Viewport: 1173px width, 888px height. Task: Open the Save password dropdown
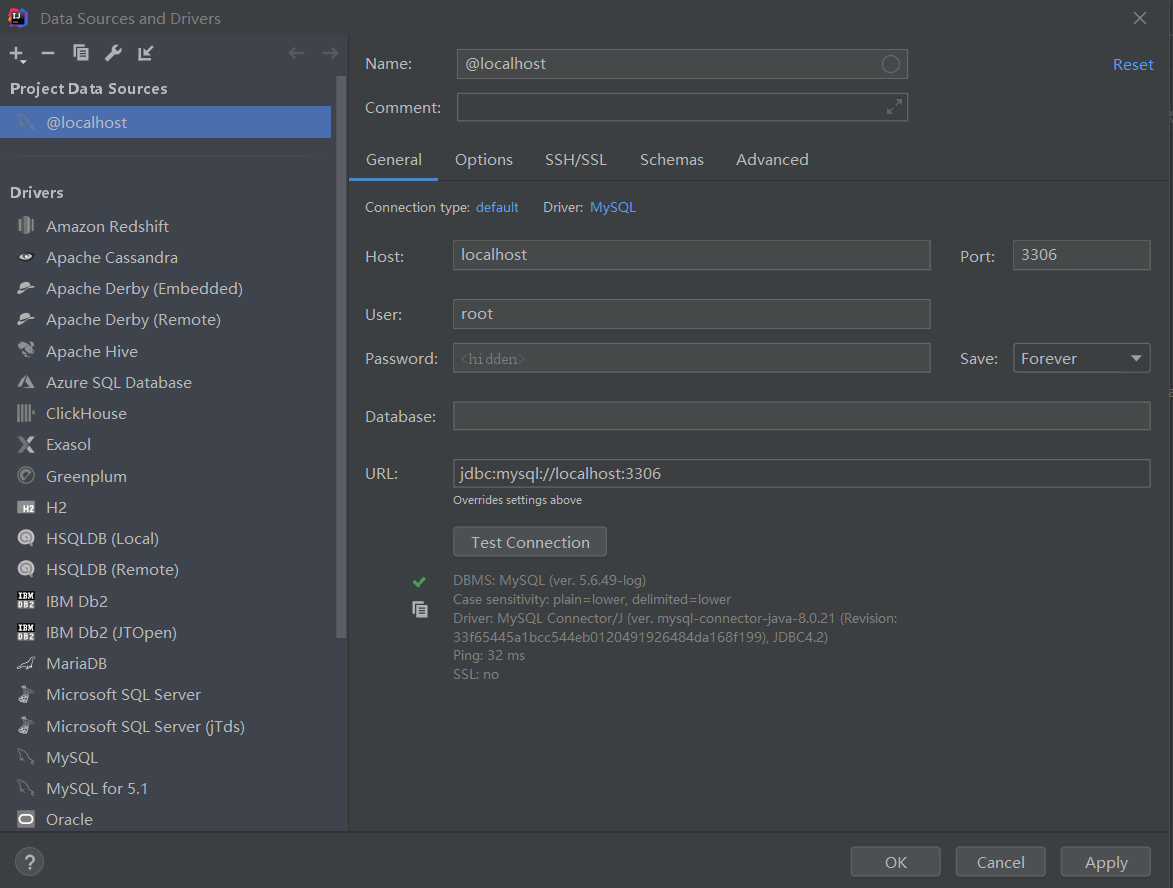(1081, 358)
